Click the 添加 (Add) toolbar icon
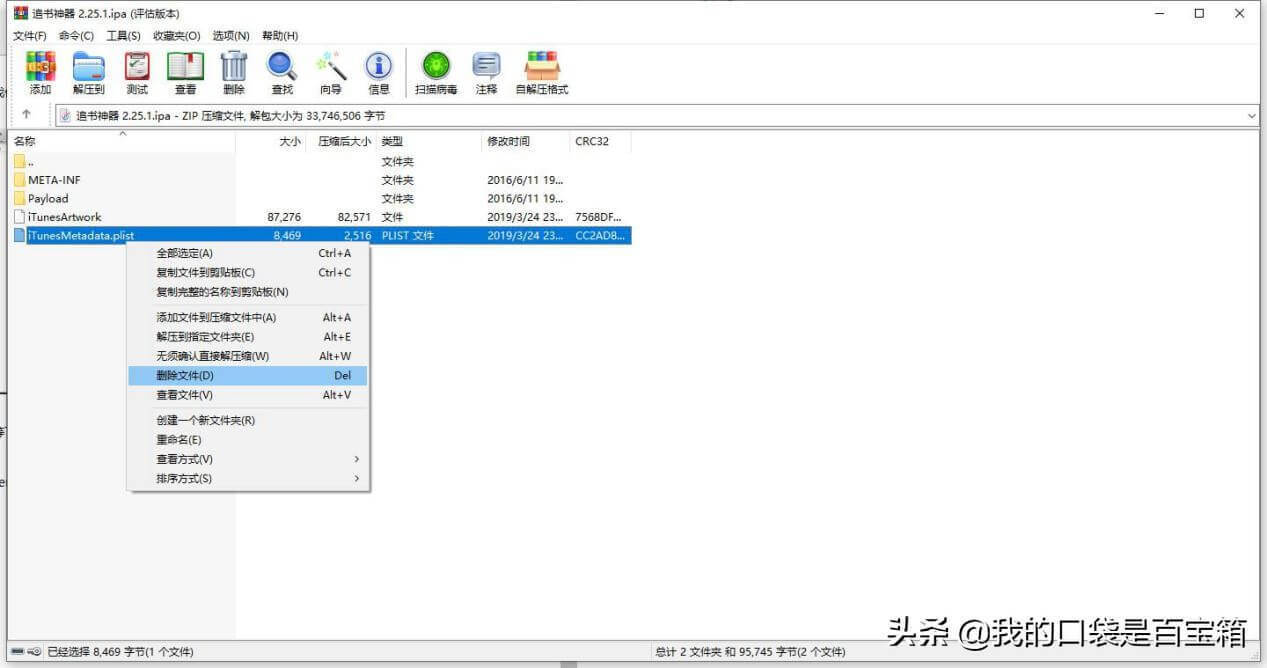Viewport: 1267px width, 668px height. click(40, 72)
